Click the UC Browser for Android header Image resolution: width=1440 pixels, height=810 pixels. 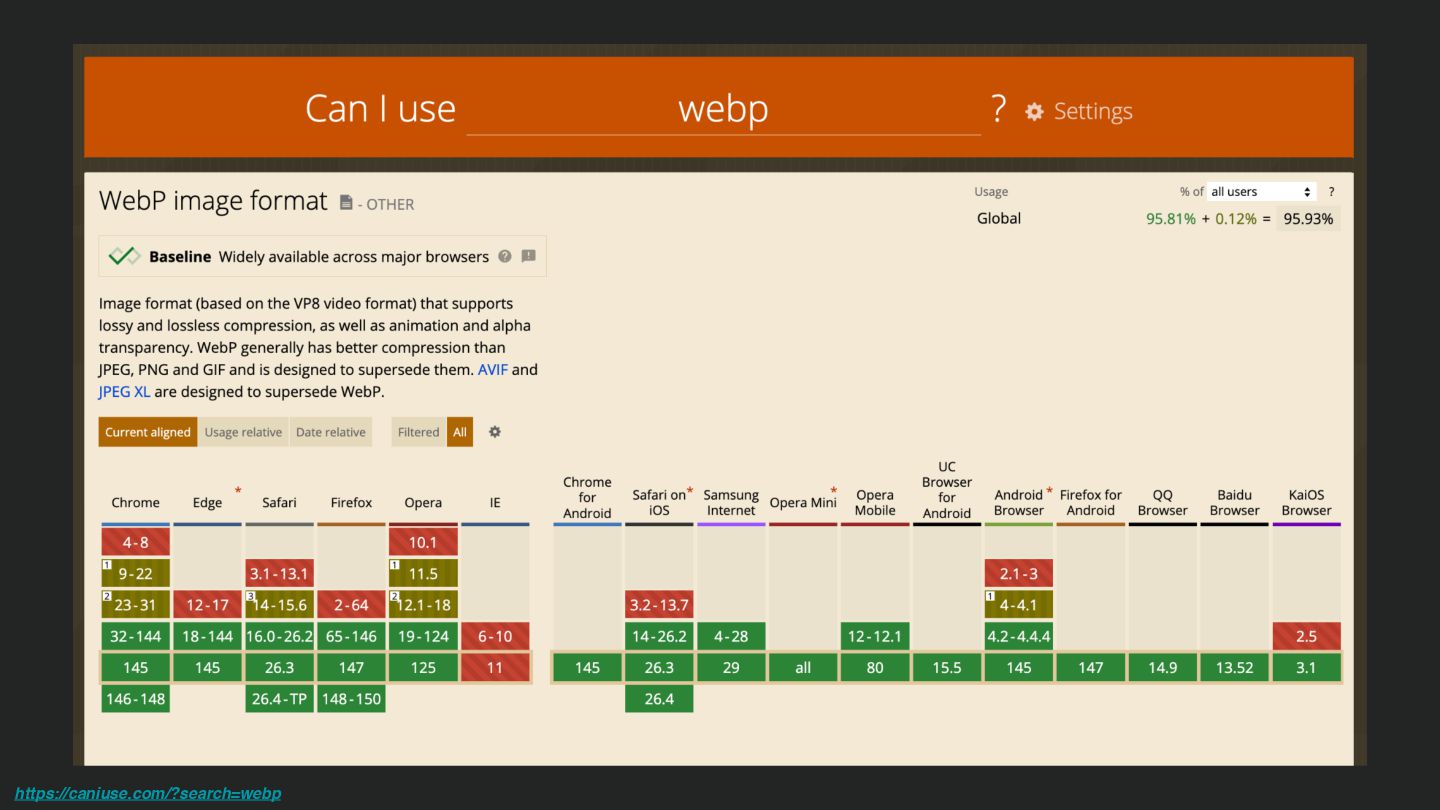click(x=947, y=490)
